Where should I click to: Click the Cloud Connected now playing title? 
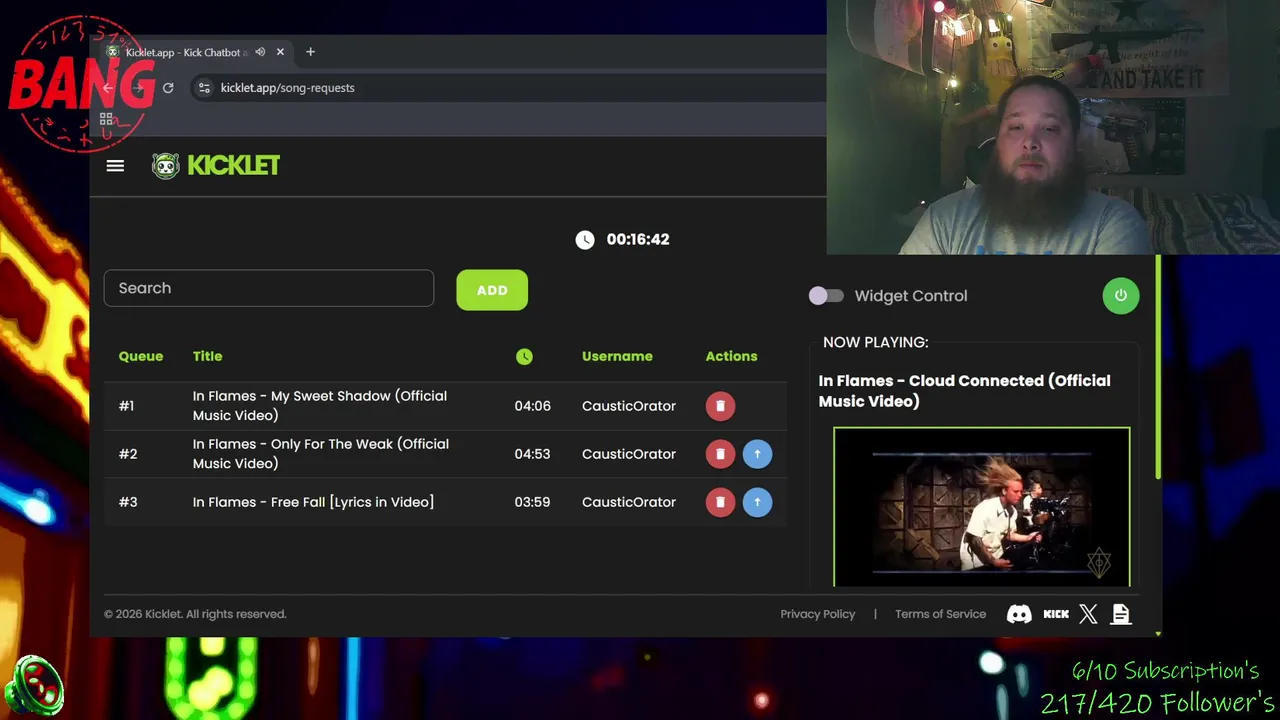click(x=964, y=391)
